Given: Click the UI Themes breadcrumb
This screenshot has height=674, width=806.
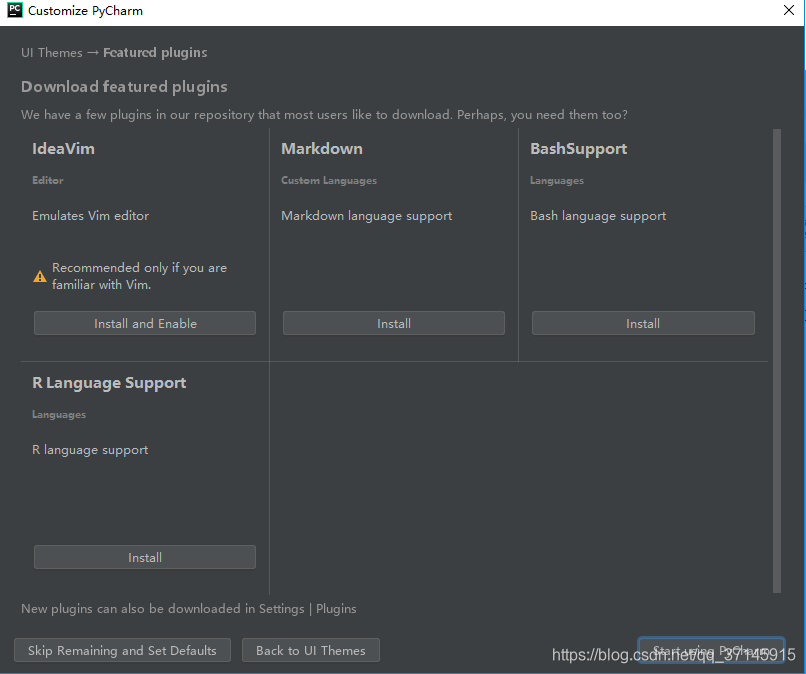Looking at the screenshot, I should [51, 52].
